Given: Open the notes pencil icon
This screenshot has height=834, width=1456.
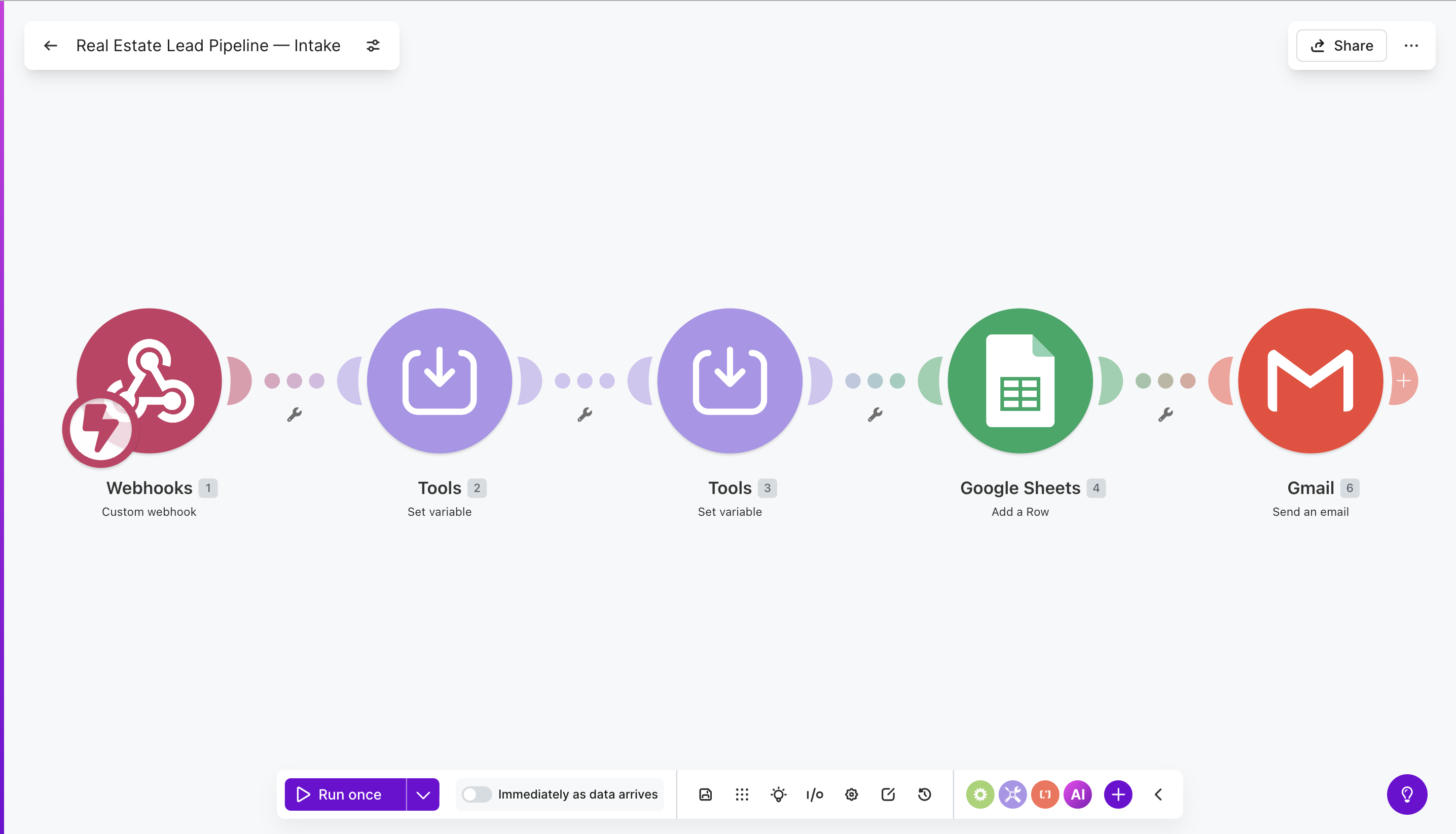Looking at the screenshot, I should click(x=888, y=794).
